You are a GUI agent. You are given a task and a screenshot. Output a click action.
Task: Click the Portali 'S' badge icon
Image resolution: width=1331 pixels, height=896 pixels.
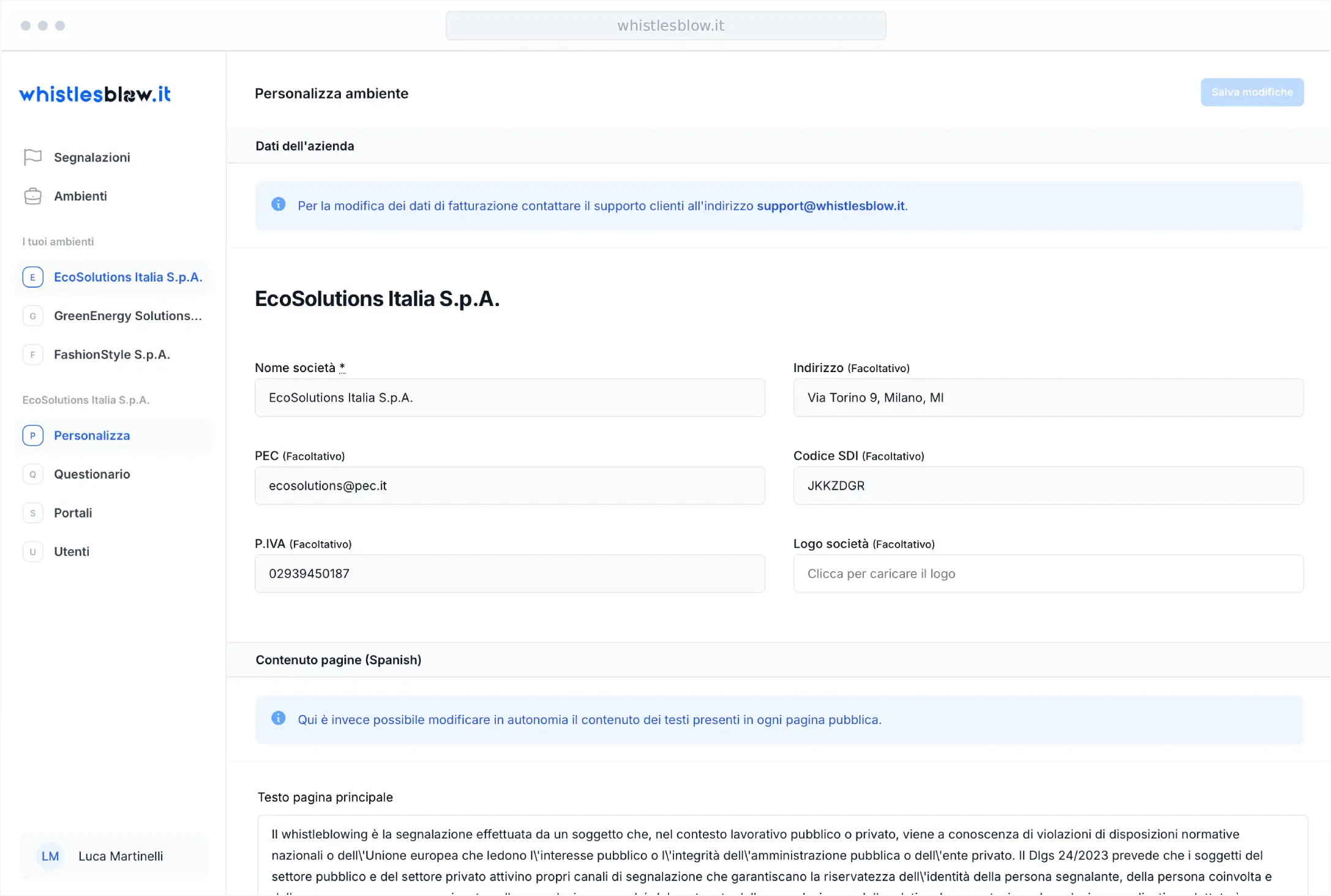tap(33, 513)
